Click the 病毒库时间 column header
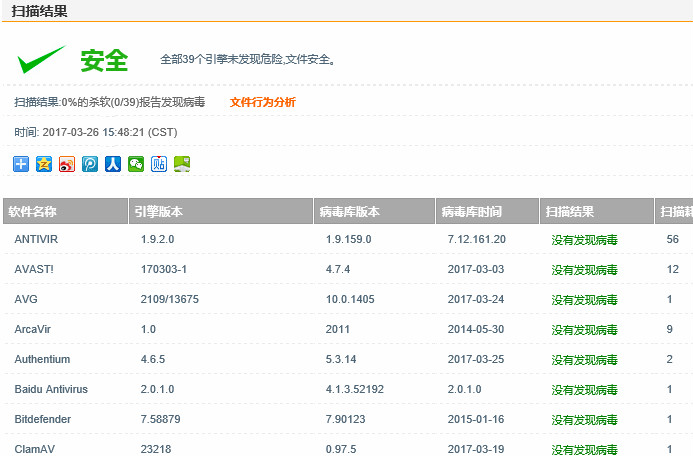This screenshot has width=693, height=456. click(487, 211)
